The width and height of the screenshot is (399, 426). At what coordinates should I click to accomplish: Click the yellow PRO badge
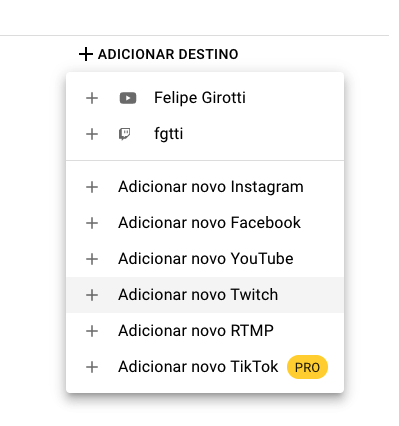307,367
